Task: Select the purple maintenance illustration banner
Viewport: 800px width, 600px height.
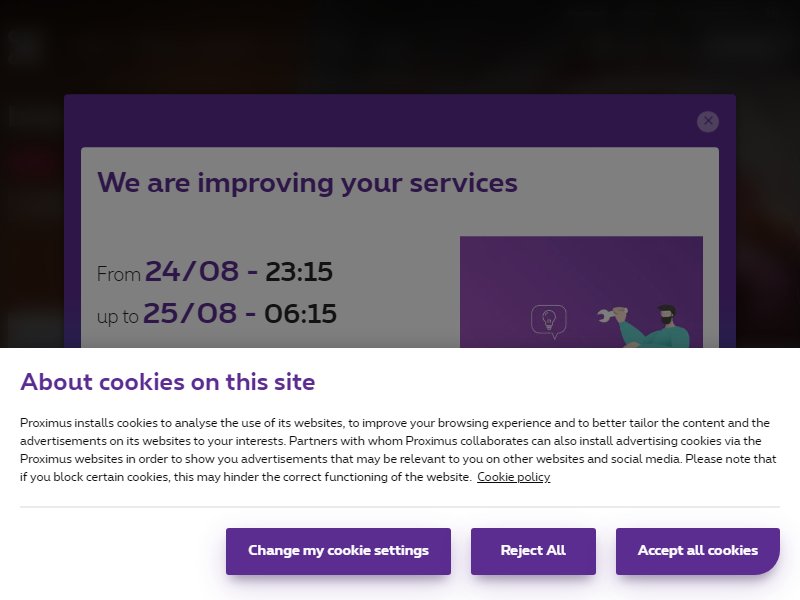Action: [x=581, y=292]
